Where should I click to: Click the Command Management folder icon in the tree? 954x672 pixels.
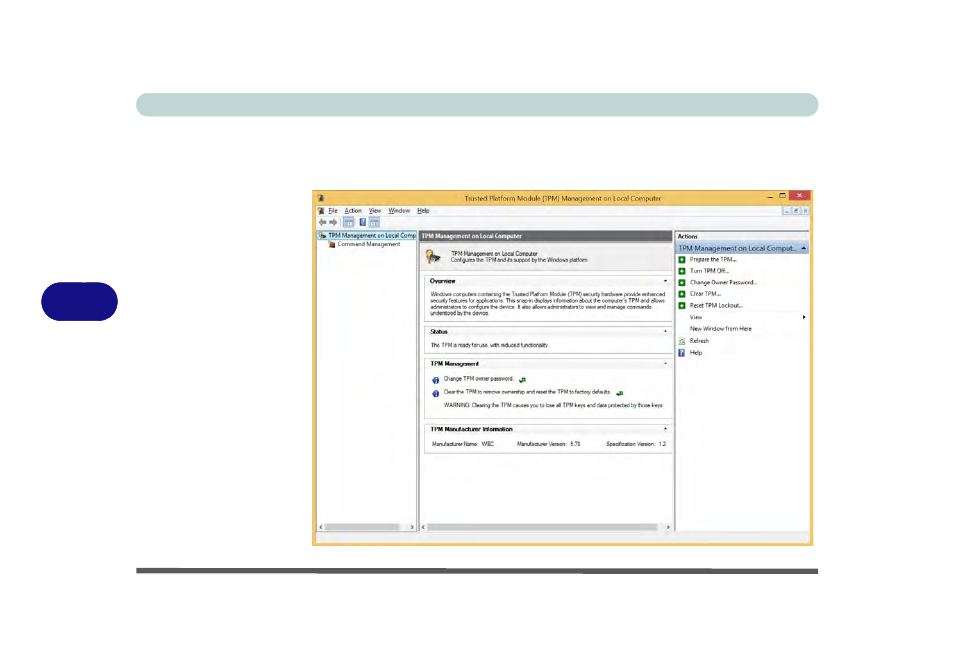(x=332, y=244)
